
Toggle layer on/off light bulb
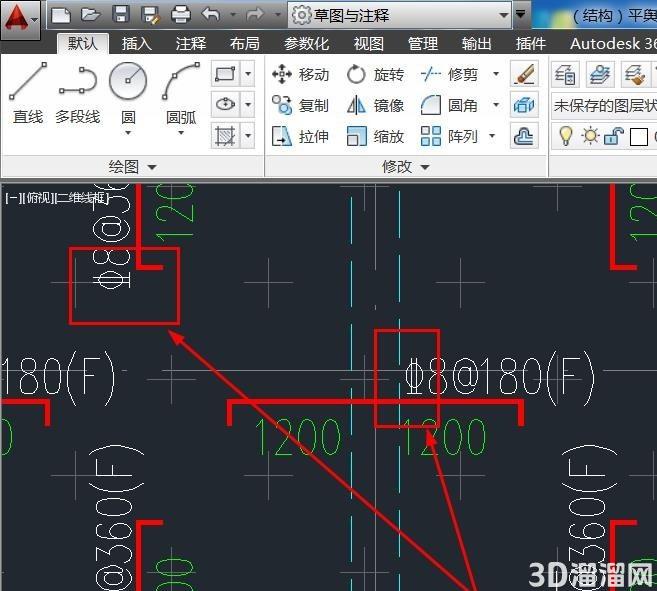566,136
